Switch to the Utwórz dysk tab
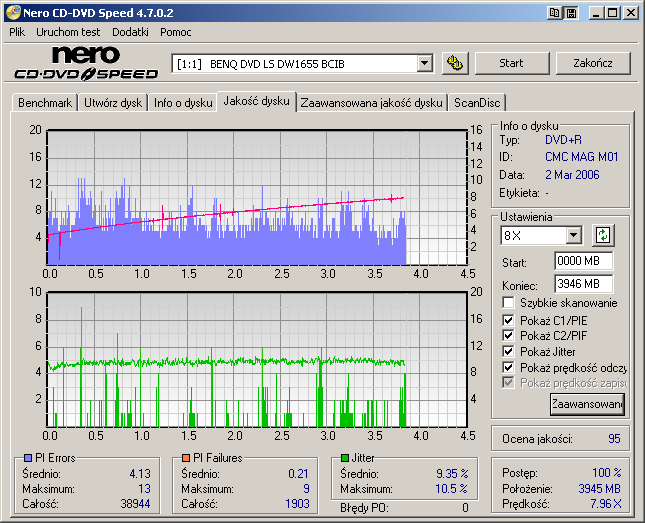 pos(113,102)
